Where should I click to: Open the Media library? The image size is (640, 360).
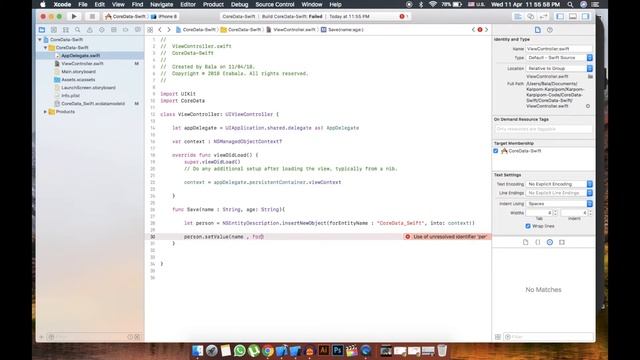pos(562,242)
